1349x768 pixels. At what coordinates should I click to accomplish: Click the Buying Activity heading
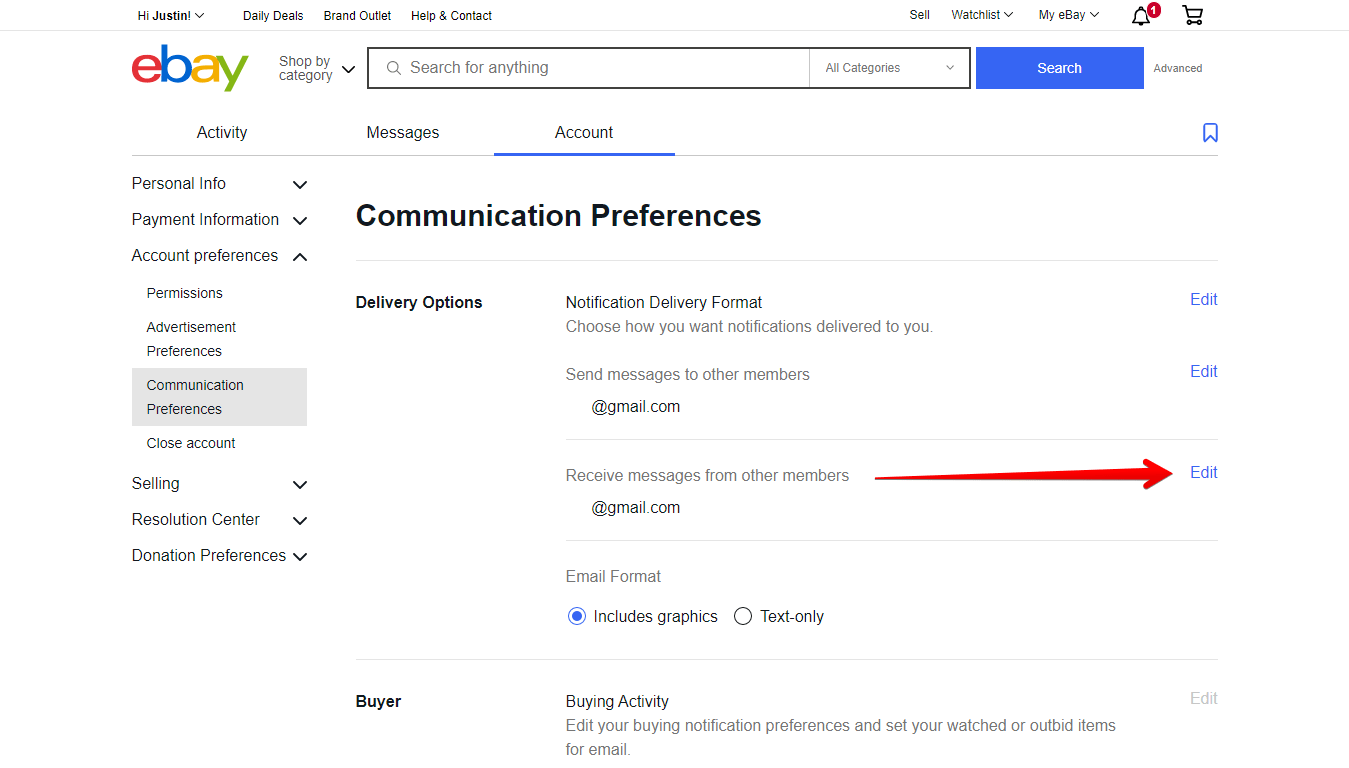(617, 702)
